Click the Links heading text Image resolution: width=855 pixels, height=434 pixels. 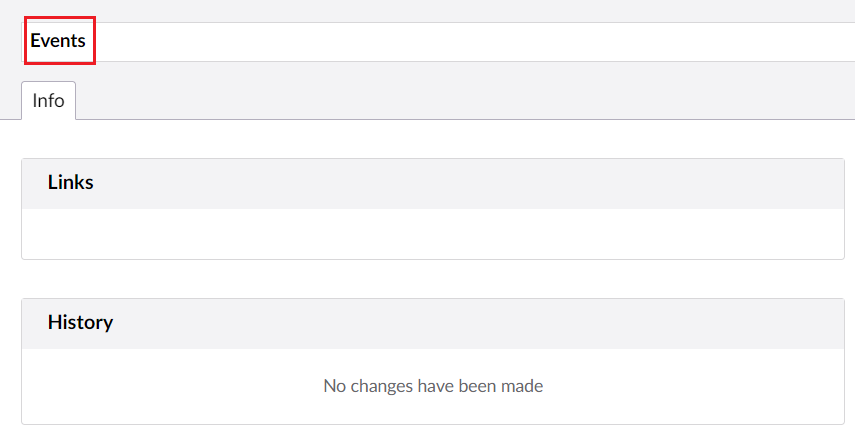click(71, 183)
